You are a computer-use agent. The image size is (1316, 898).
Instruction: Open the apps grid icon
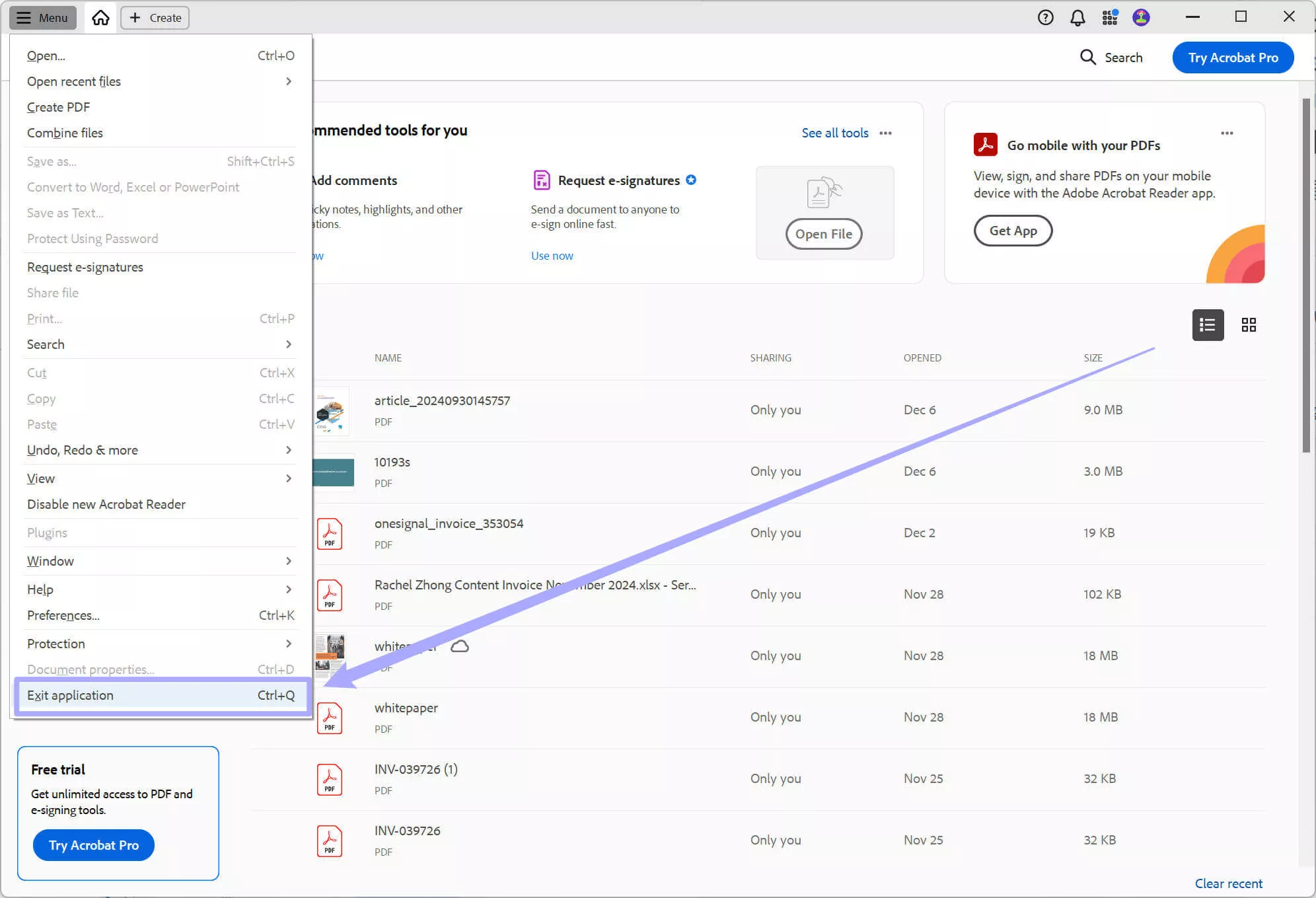point(1110,18)
